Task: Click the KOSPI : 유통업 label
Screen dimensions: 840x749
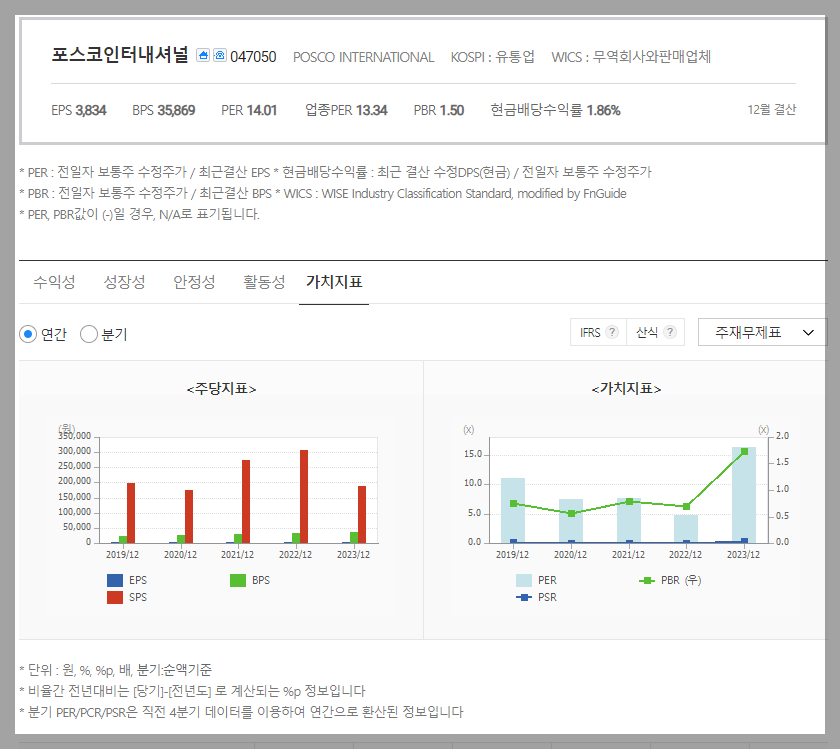Action: pyautogui.click(x=492, y=57)
